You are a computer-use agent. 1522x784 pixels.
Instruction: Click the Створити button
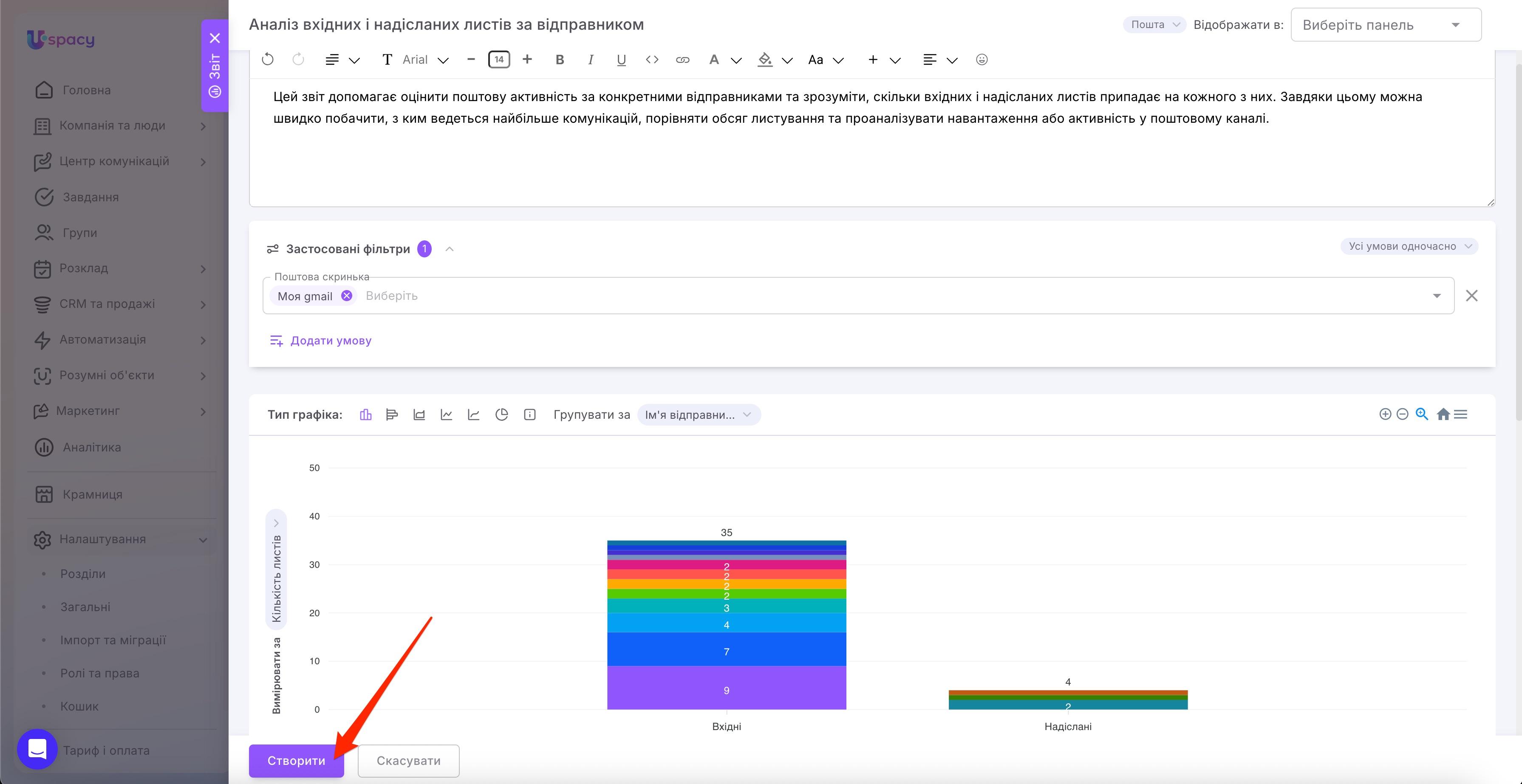tap(296, 760)
